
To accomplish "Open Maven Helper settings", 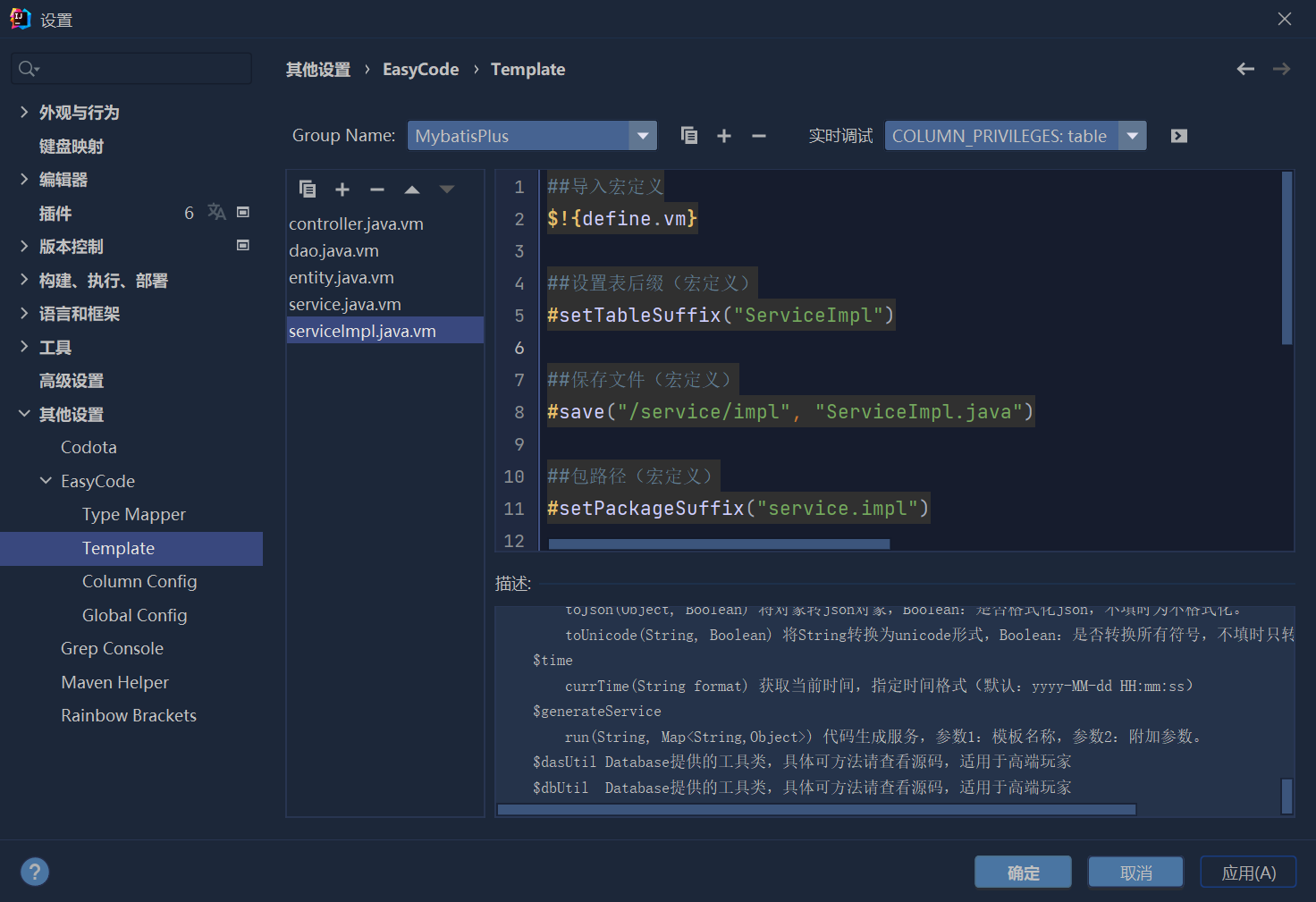I will point(114,682).
